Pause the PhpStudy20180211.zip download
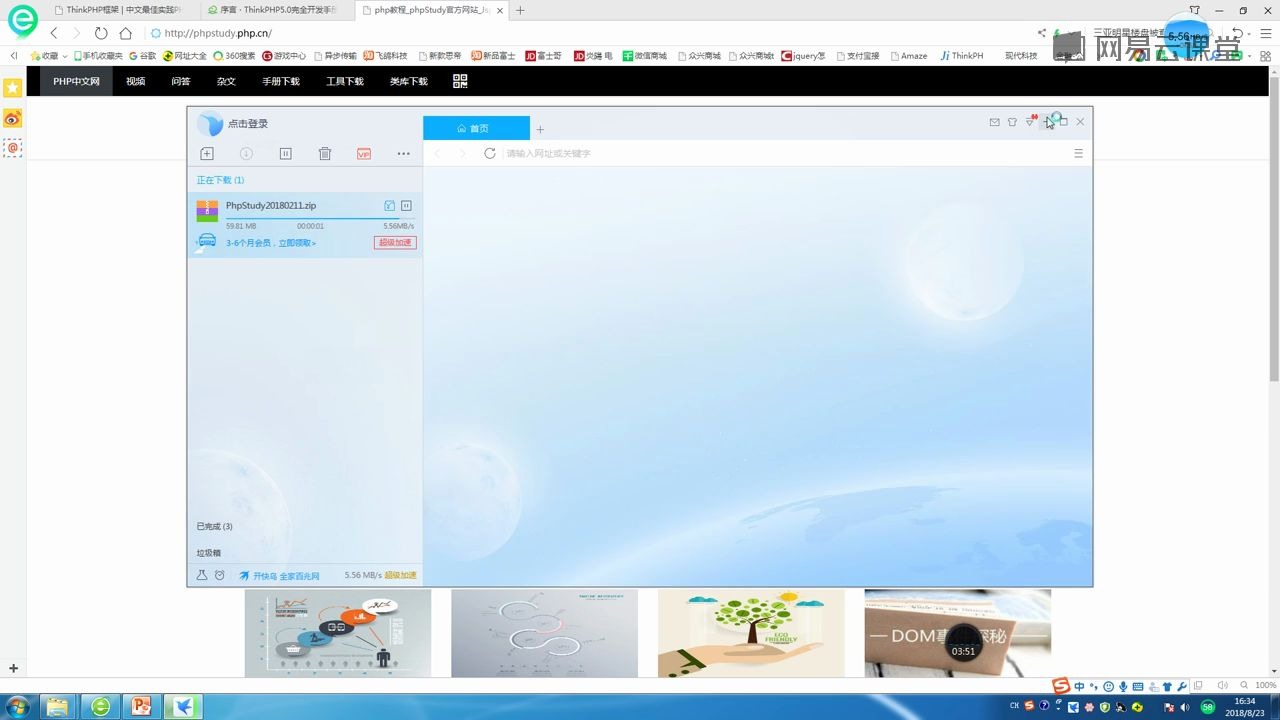1280x720 pixels. coord(406,205)
